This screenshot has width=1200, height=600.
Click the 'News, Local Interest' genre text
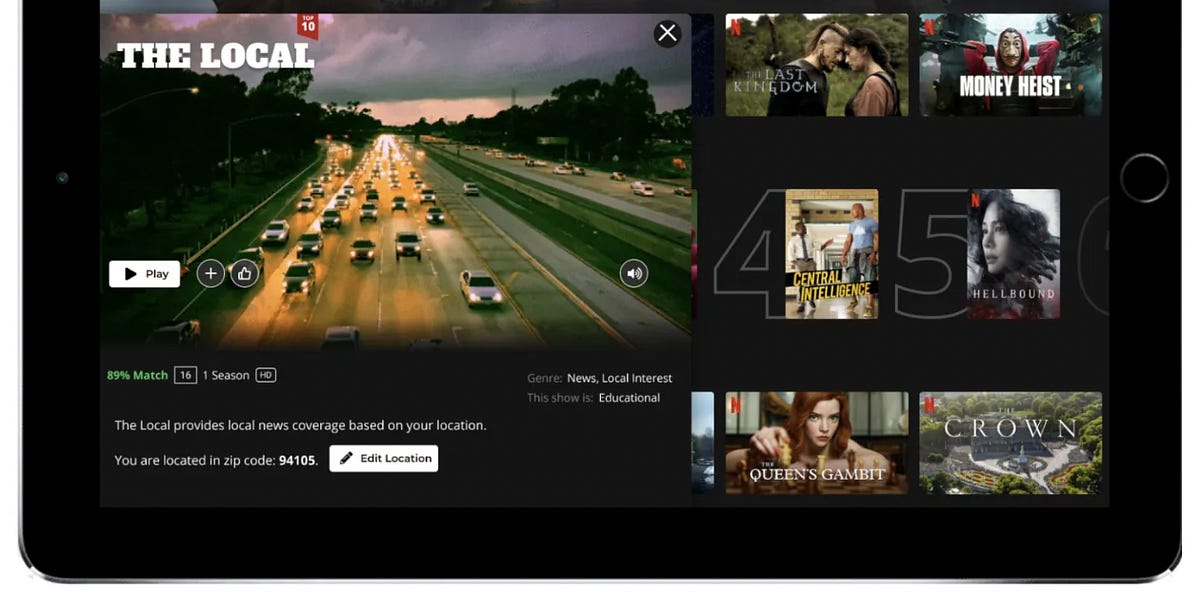(x=619, y=378)
